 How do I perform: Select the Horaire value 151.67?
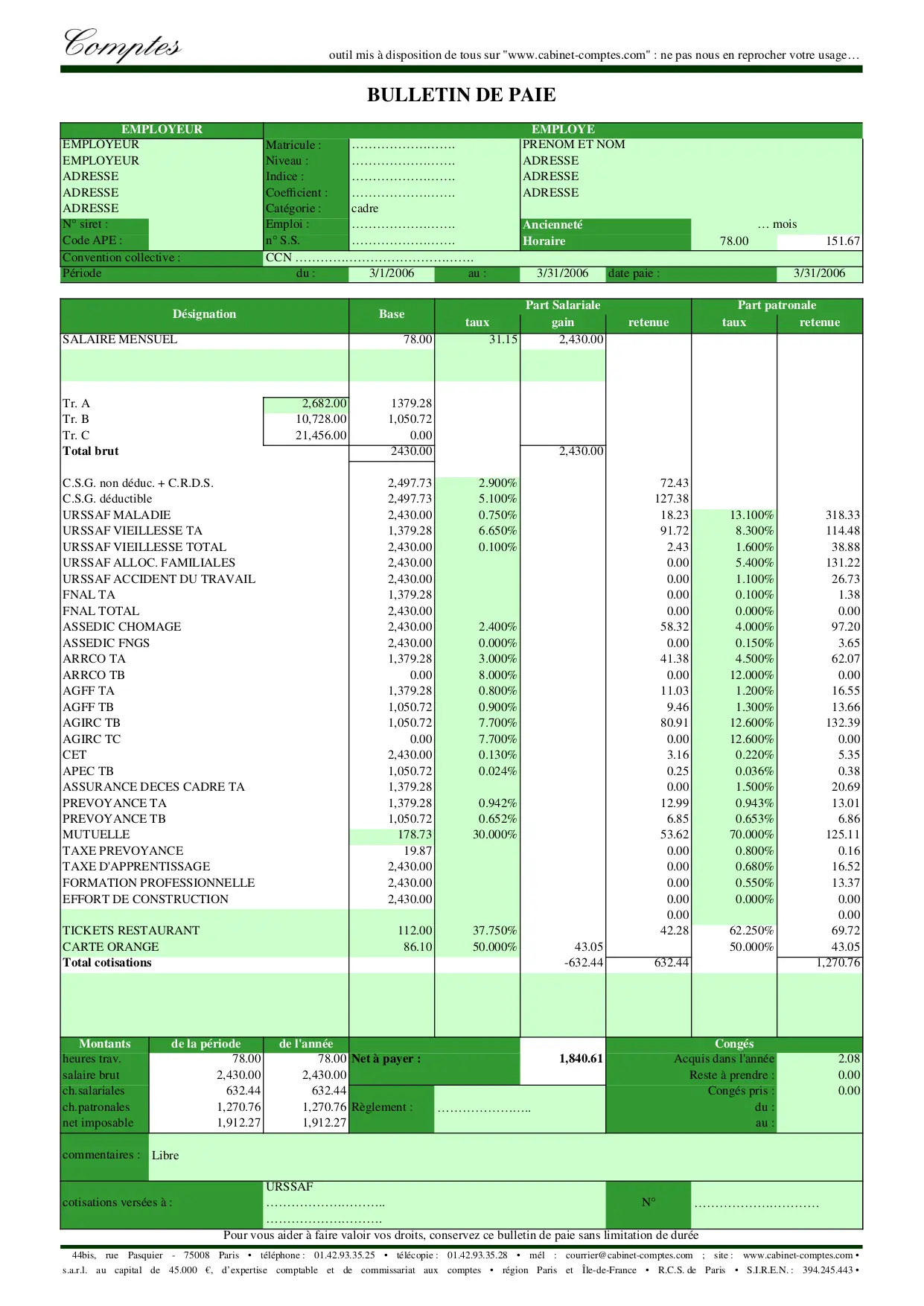point(842,241)
